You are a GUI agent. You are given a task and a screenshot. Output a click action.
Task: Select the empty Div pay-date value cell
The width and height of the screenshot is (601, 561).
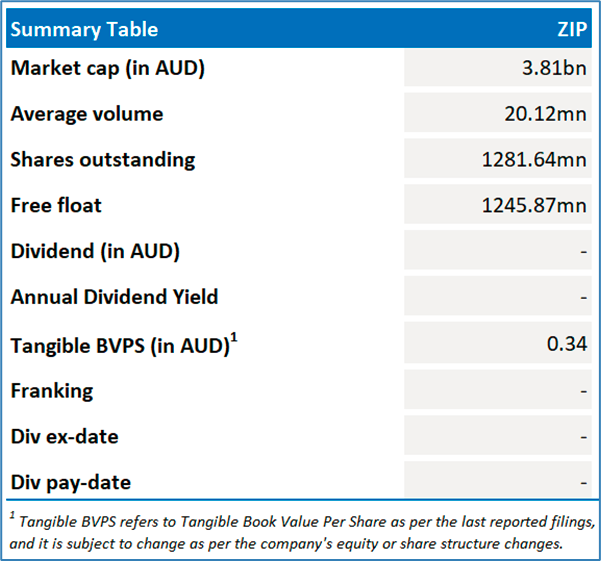coord(497,483)
